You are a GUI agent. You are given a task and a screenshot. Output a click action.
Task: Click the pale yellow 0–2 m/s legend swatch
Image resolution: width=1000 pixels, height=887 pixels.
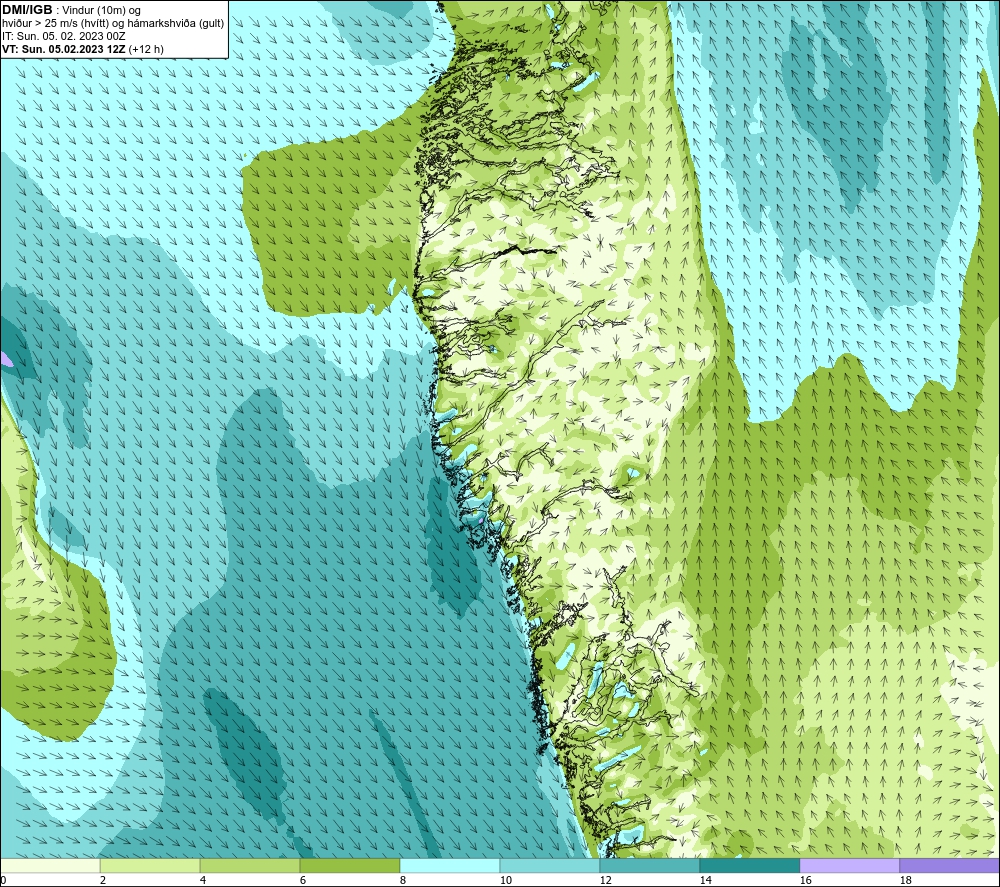(50, 865)
